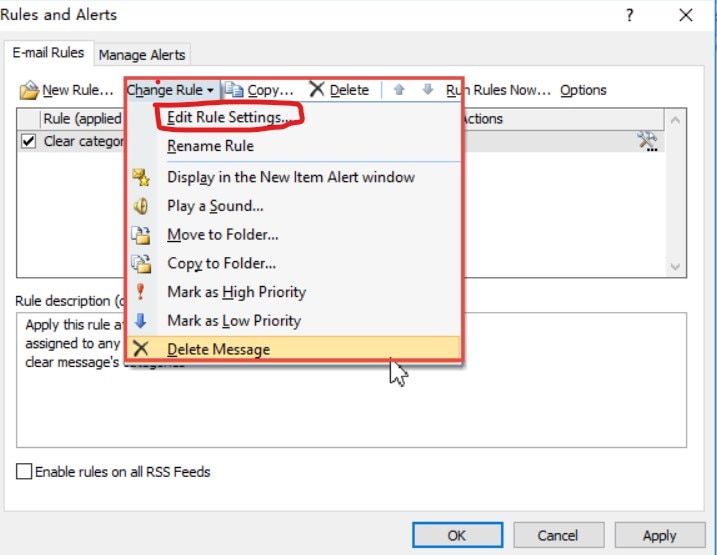Click the New Rule button label

[78, 90]
